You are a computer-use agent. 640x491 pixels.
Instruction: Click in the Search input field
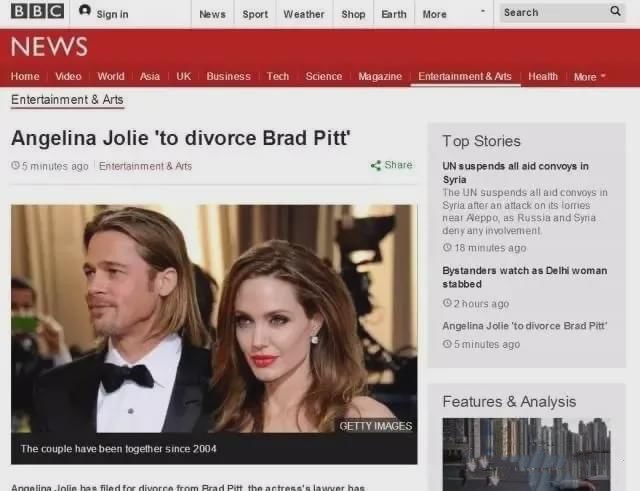pyautogui.click(x=551, y=13)
